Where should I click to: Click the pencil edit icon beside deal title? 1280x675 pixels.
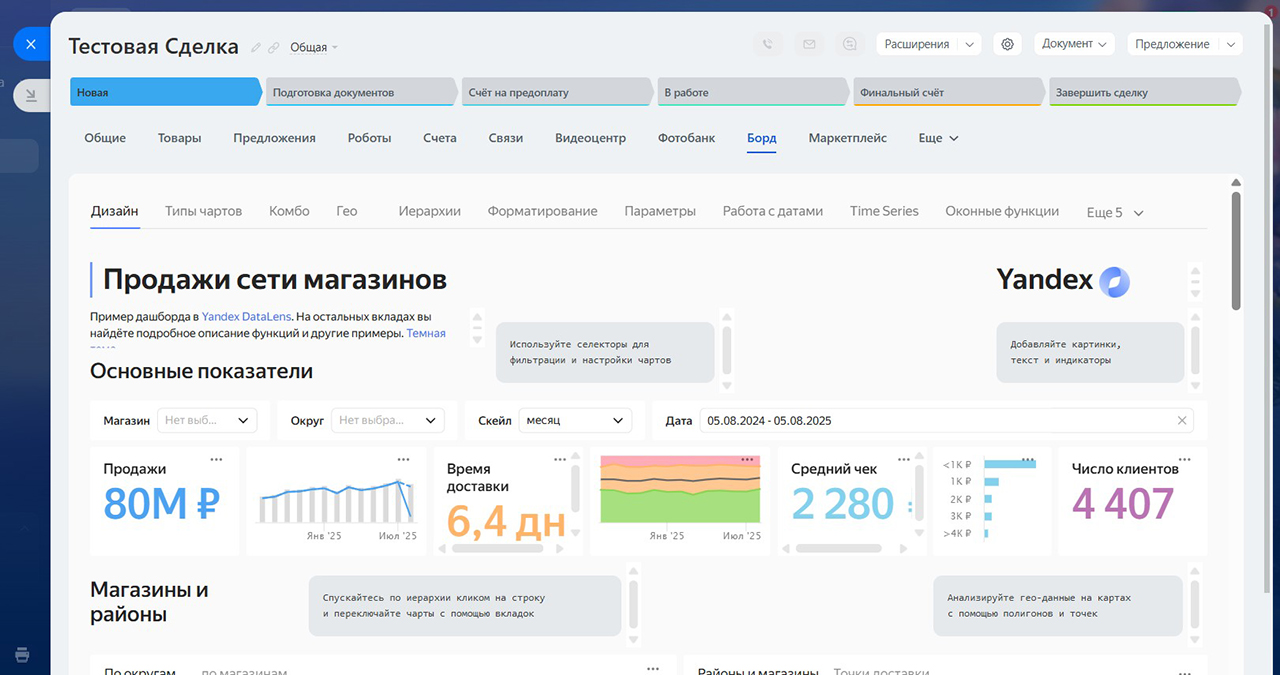(x=256, y=48)
